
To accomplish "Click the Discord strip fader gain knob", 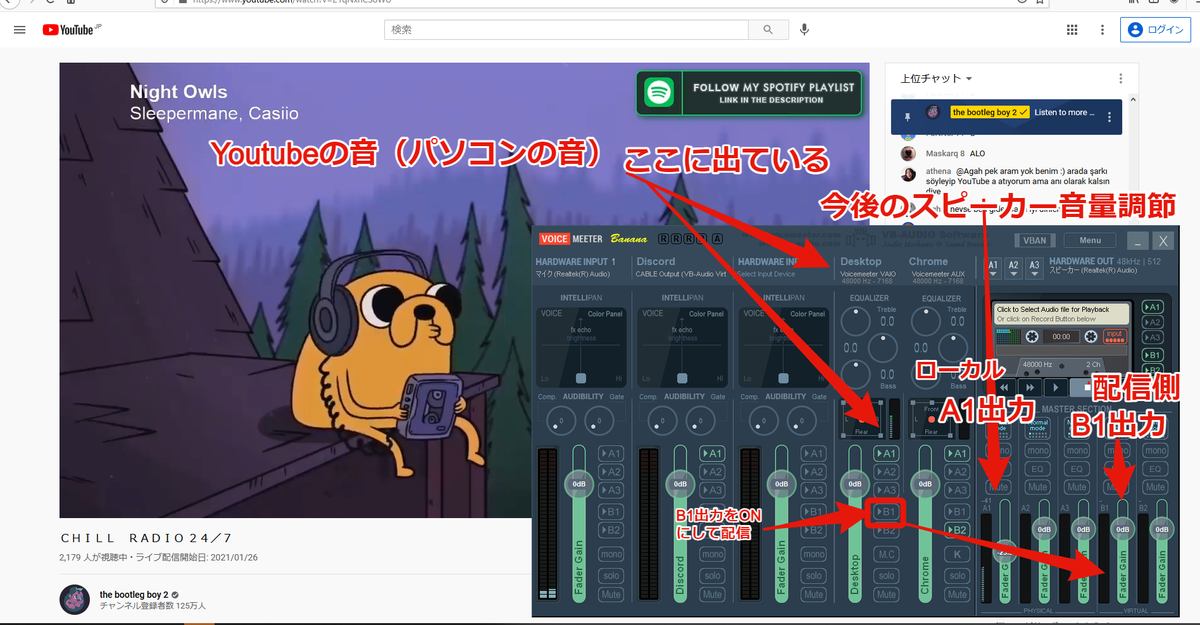I will click(680, 484).
